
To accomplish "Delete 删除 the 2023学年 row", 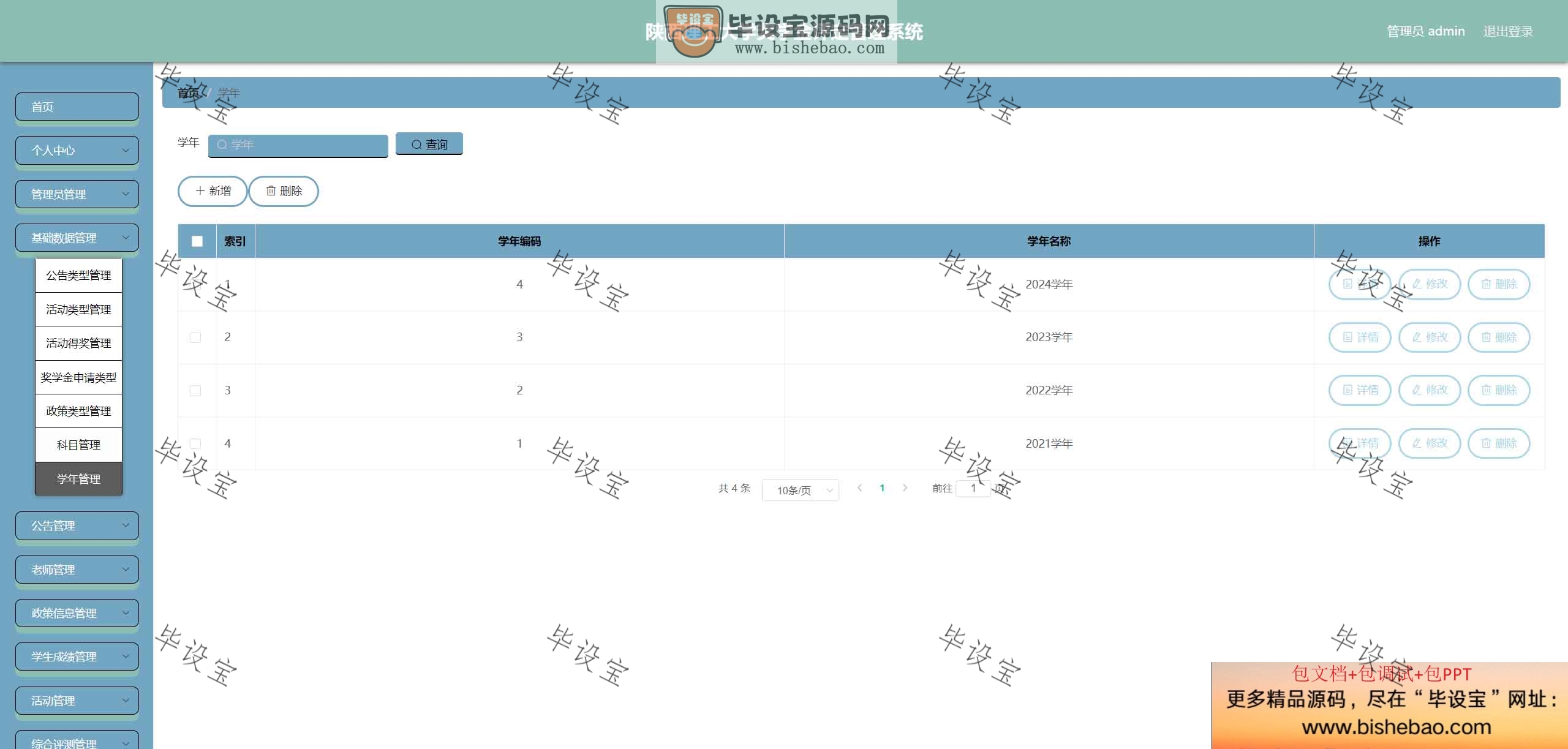I will [x=1499, y=337].
